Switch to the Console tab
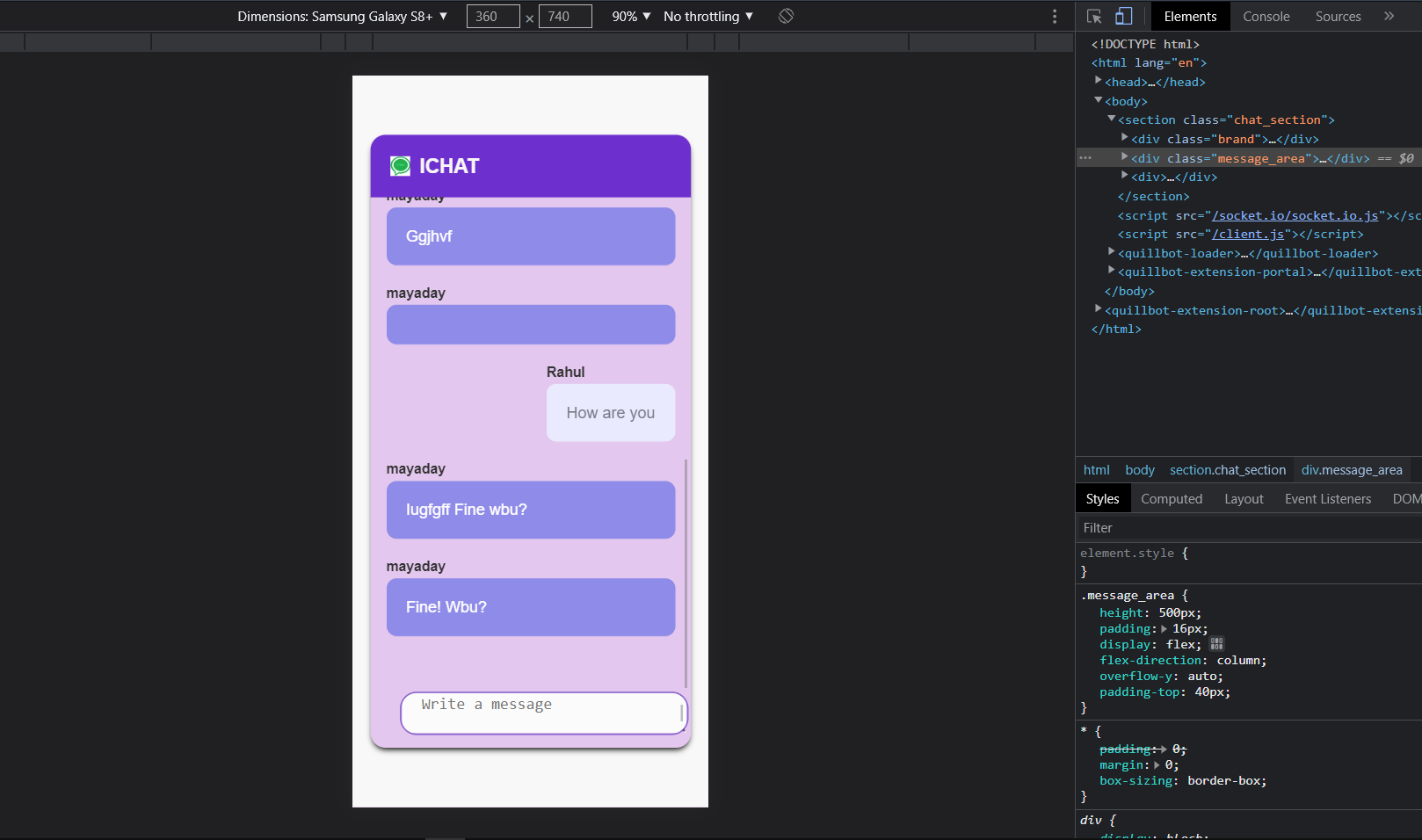The image size is (1422, 840). point(1266,16)
